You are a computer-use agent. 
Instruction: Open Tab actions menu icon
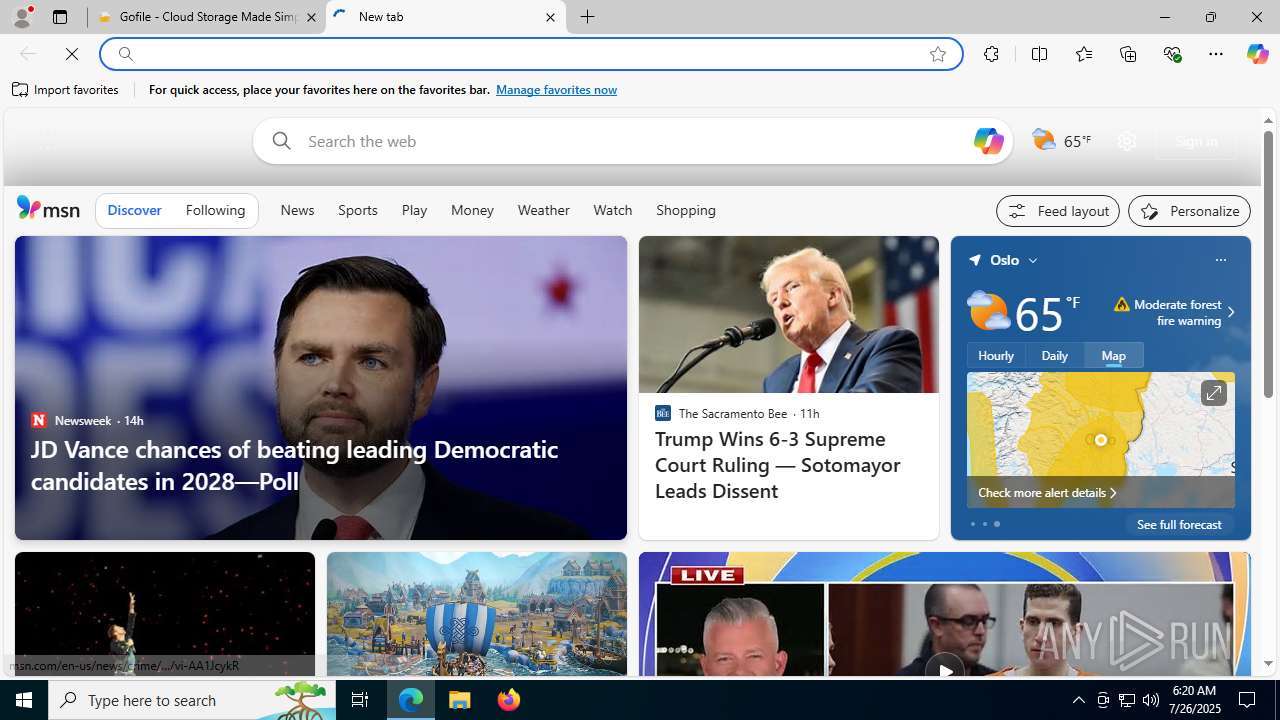(60, 17)
